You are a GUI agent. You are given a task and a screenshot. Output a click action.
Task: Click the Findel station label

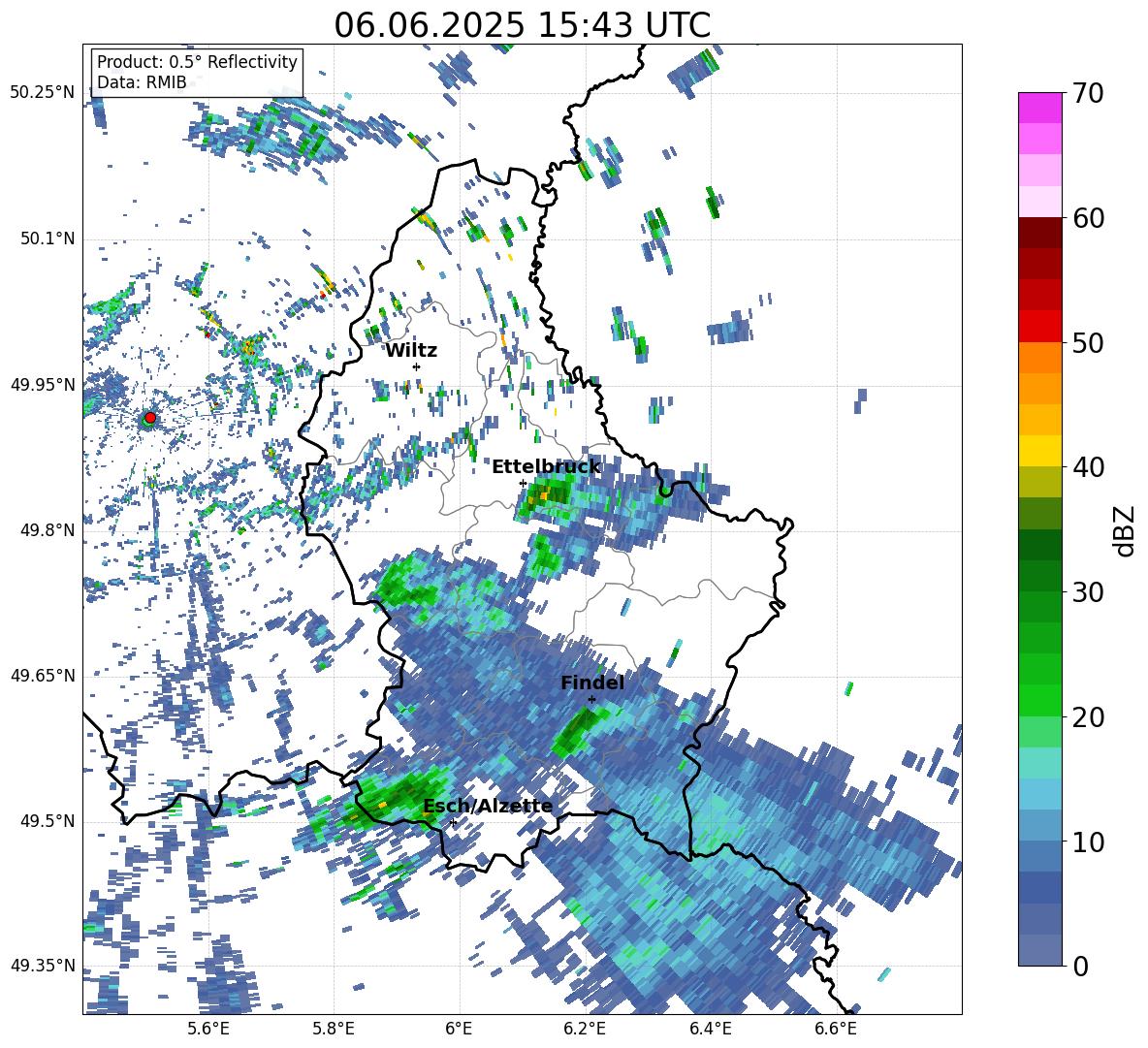[592, 683]
